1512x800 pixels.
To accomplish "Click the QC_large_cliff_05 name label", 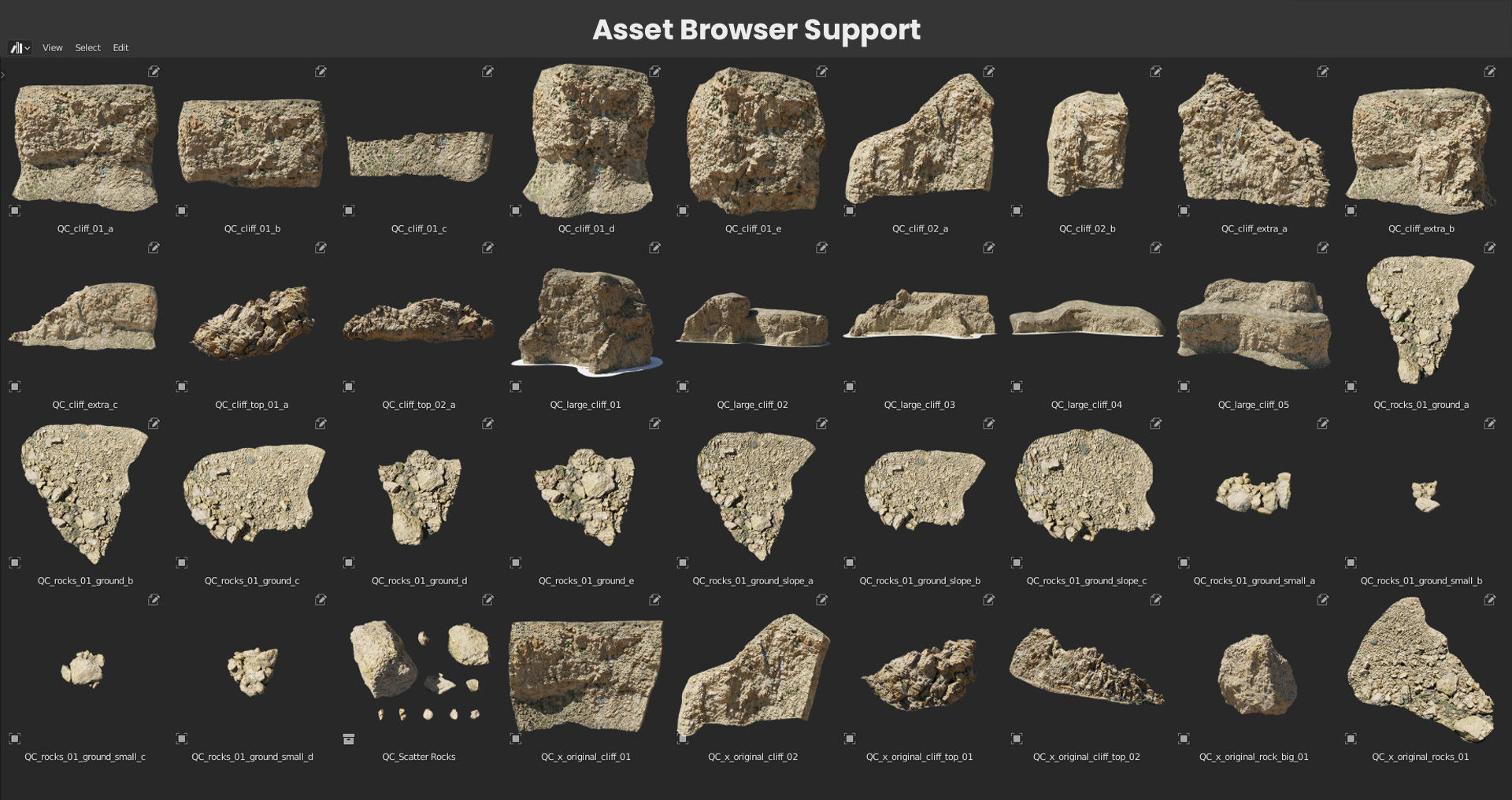I will pos(1254,405).
